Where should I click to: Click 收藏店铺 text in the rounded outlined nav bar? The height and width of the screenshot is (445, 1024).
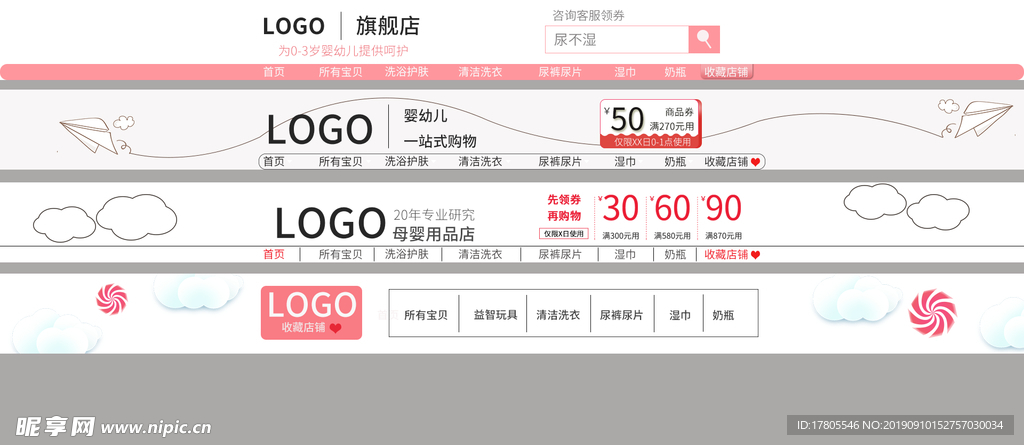[726, 161]
